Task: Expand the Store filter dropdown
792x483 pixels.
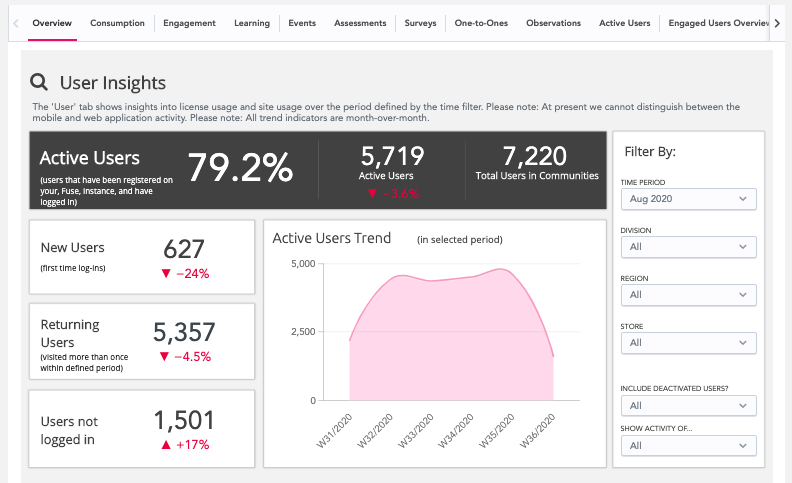Action: [x=688, y=343]
